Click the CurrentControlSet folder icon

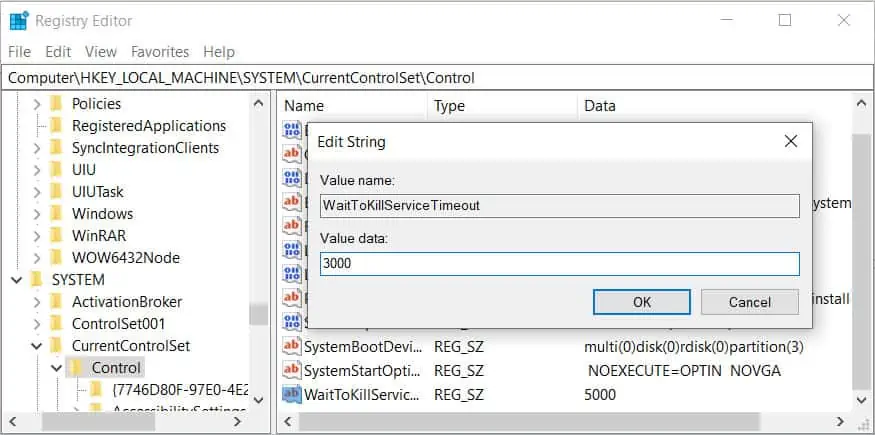pyautogui.click(x=56, y=346)
